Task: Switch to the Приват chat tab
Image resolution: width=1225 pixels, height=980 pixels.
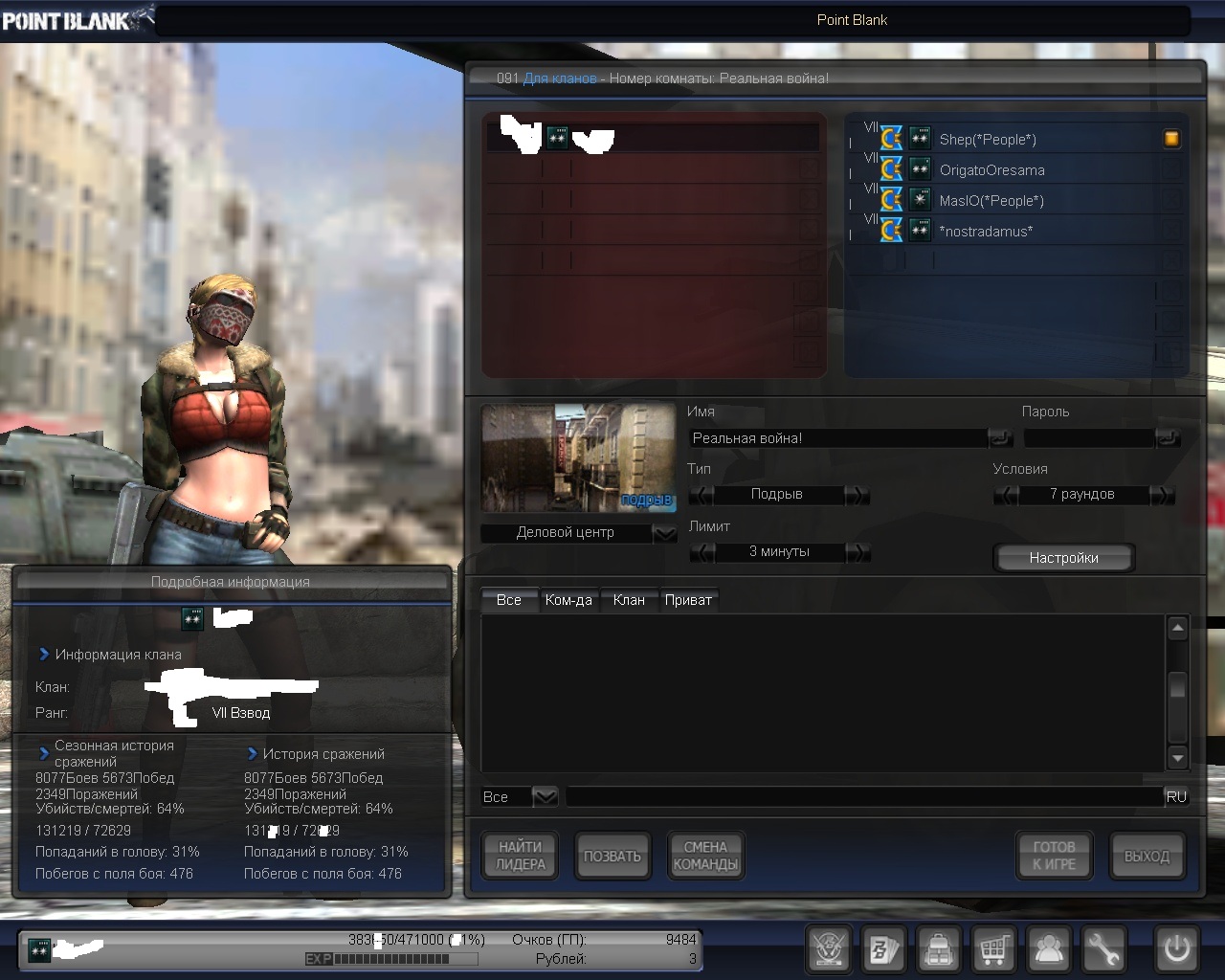Action: click(688, 600)
